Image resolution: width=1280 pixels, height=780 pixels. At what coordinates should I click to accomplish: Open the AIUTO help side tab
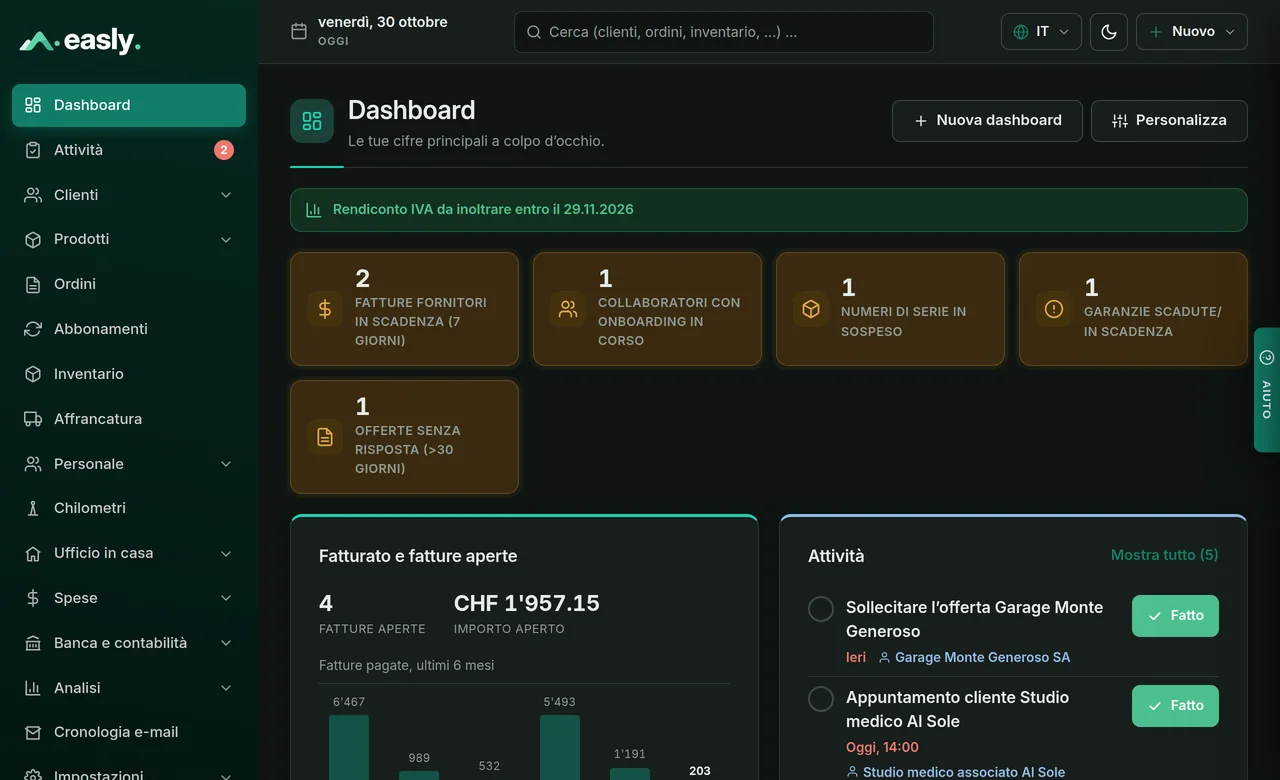click(x=1267, y=390)
